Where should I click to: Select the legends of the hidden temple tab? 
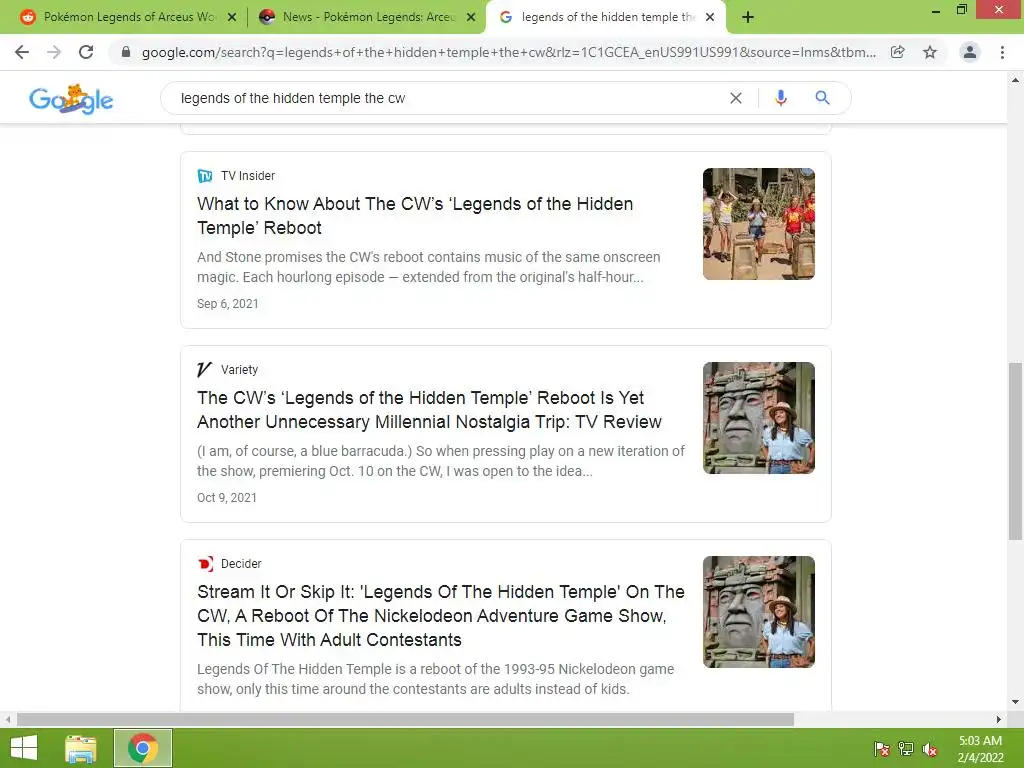tap(606, 17)
